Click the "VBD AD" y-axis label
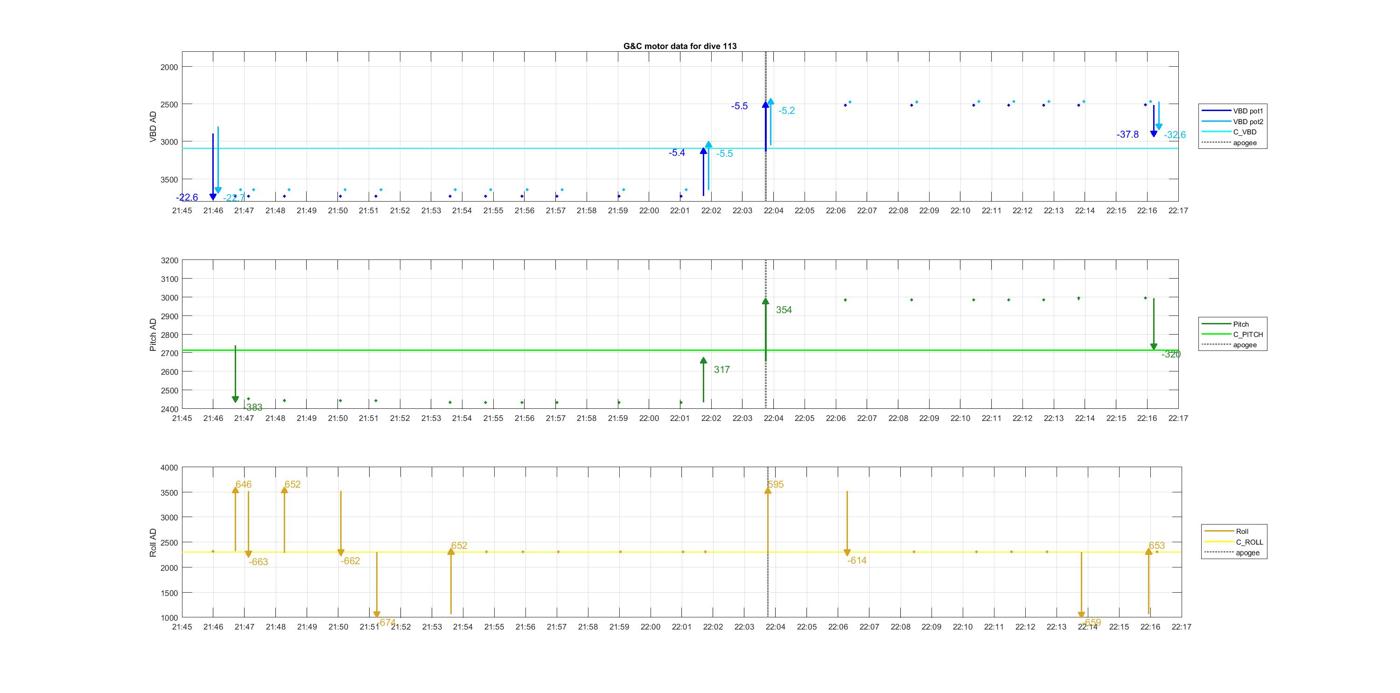 tap(154, 127)
